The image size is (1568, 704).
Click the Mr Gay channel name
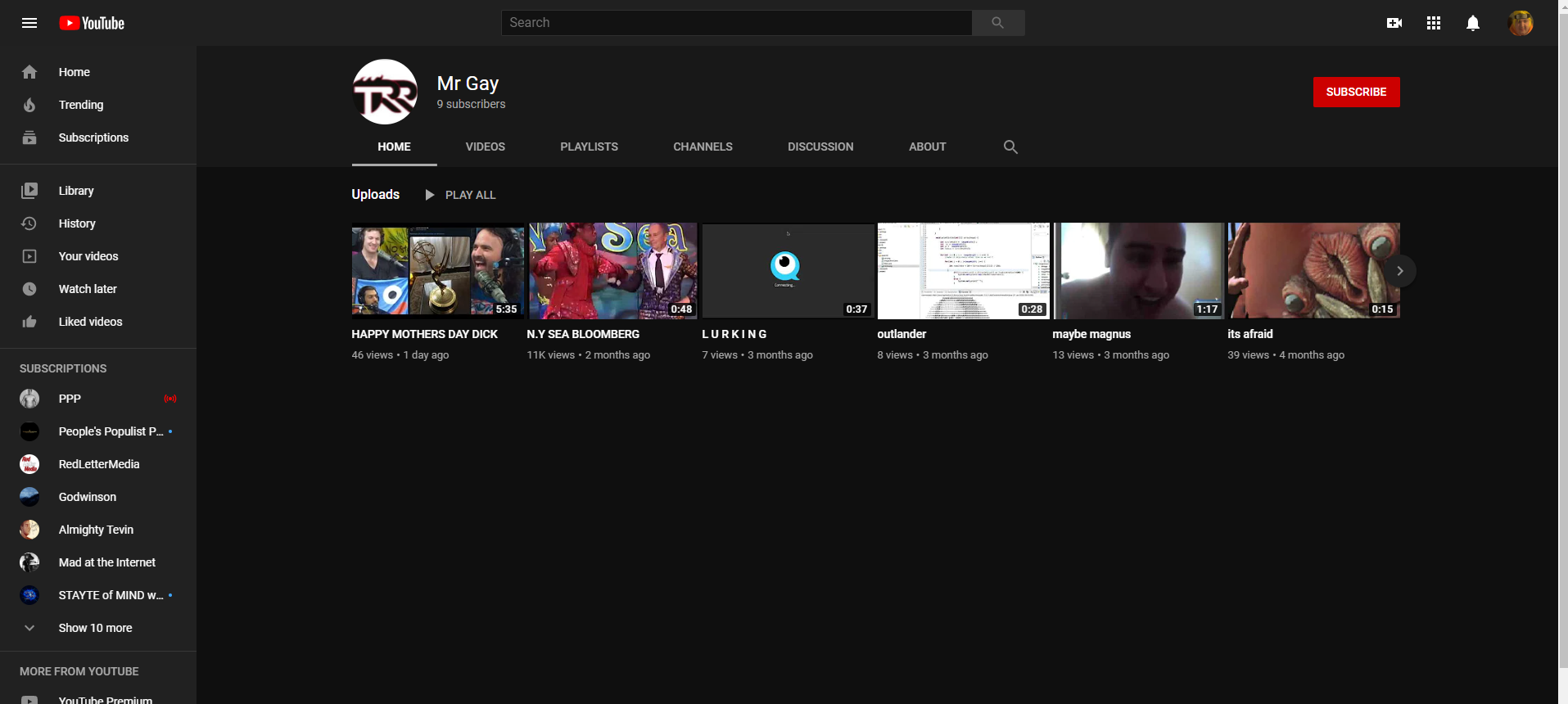(x=468, y=83)
